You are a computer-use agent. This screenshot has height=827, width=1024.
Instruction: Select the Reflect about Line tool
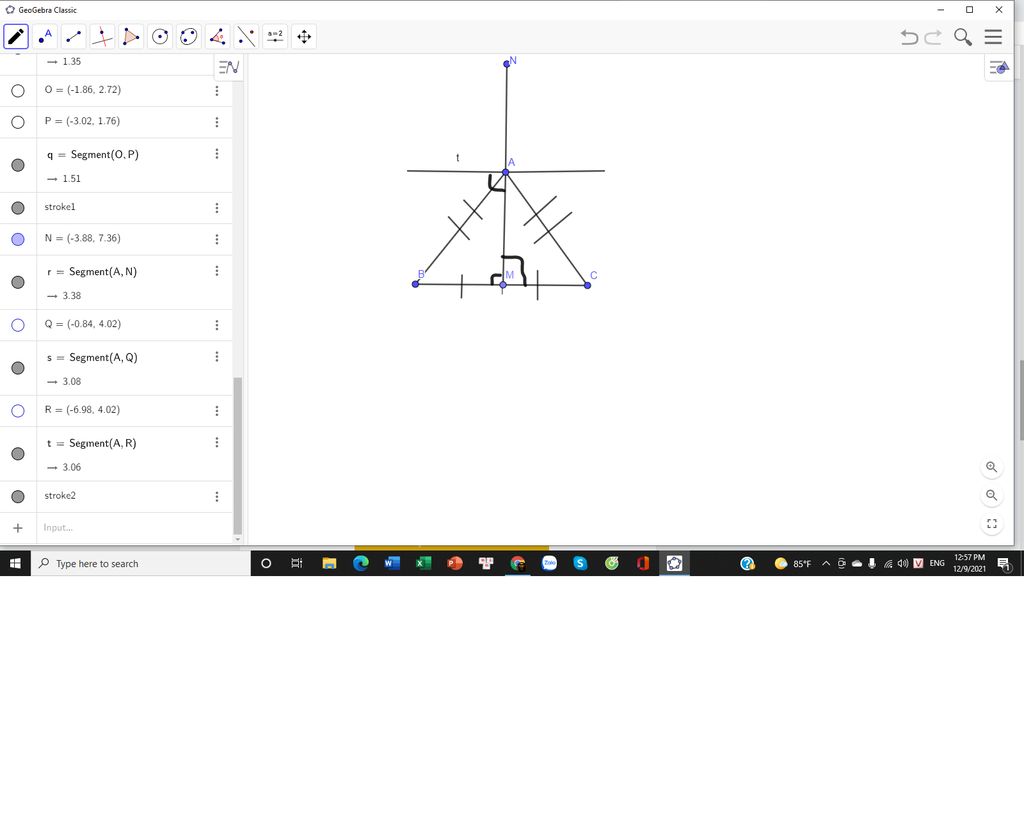[246, 37]
